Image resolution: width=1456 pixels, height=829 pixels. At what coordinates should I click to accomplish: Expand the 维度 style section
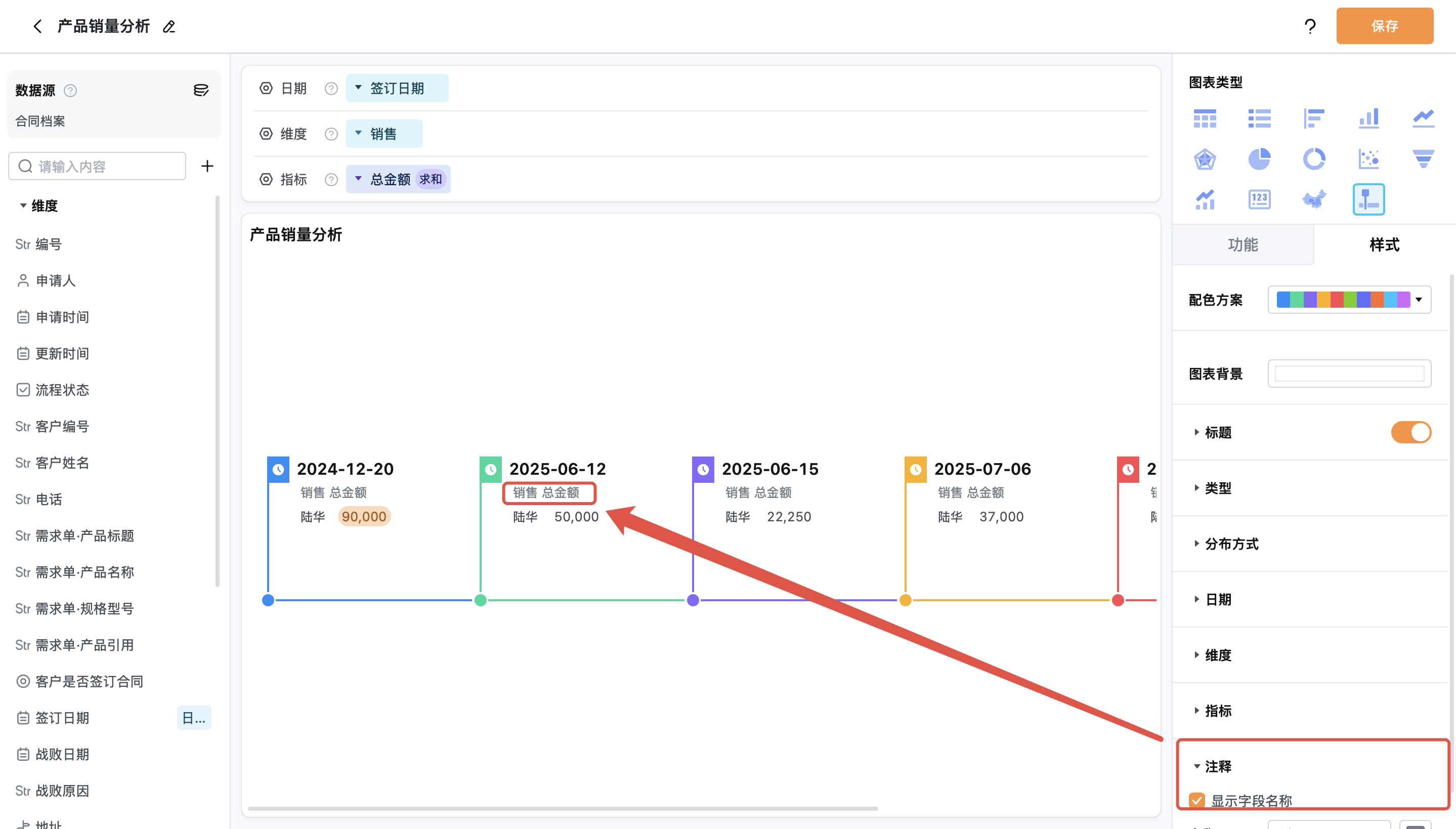(1196, 655)
